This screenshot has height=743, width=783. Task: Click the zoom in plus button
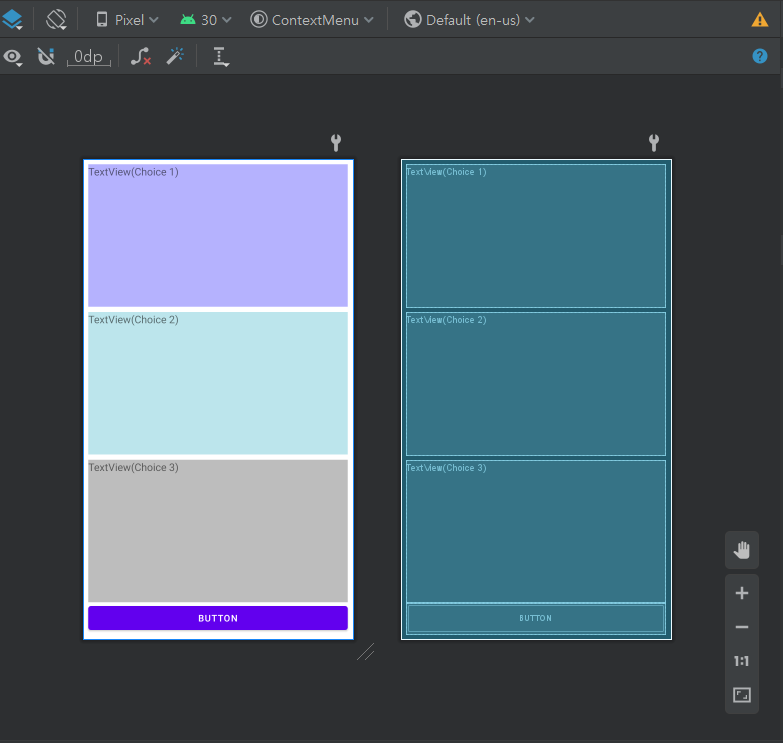742,593
